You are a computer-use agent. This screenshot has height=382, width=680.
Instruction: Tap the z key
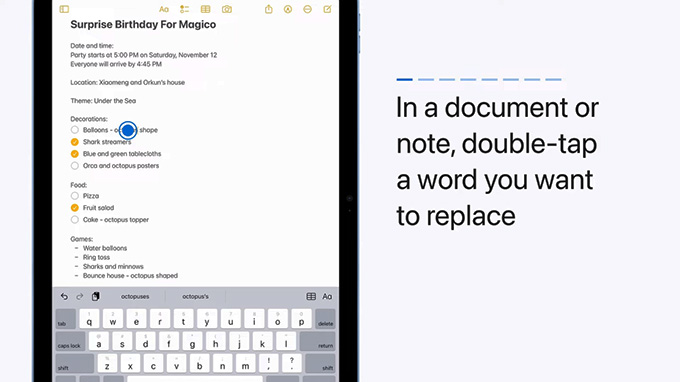(107, 363)
